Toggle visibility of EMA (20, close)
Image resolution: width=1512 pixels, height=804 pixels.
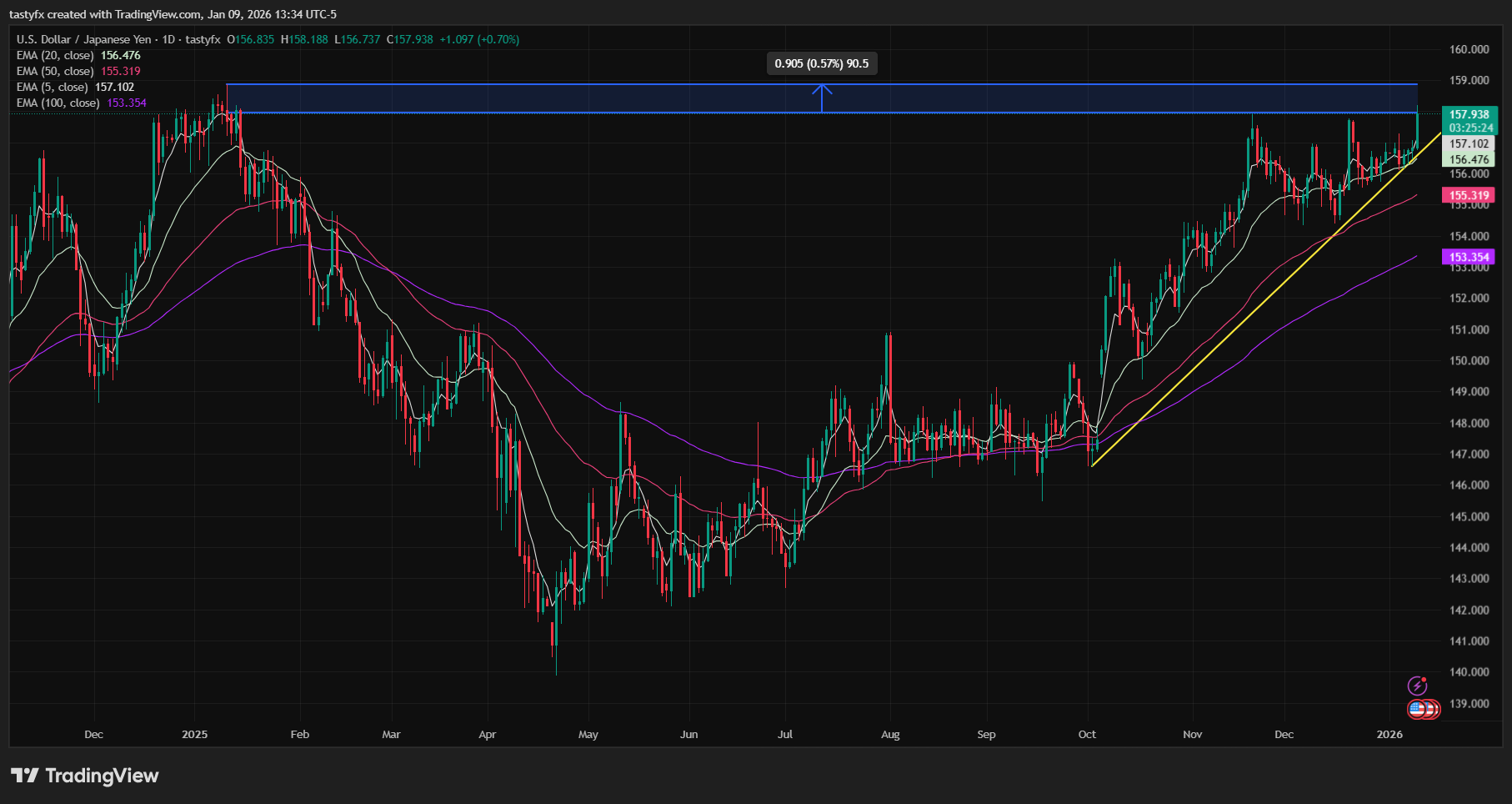[x=58, y=55]
